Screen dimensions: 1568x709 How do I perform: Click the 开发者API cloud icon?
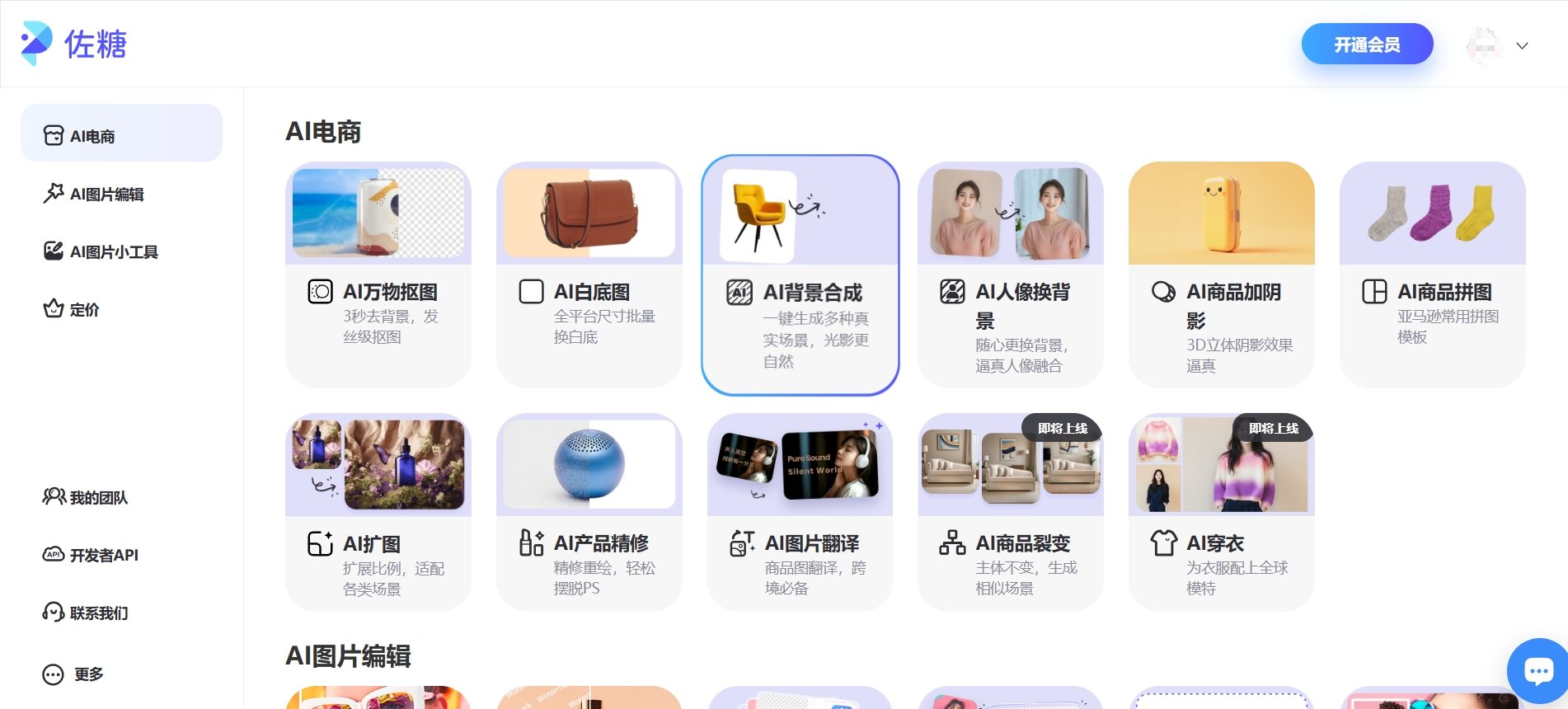[54, 554]
